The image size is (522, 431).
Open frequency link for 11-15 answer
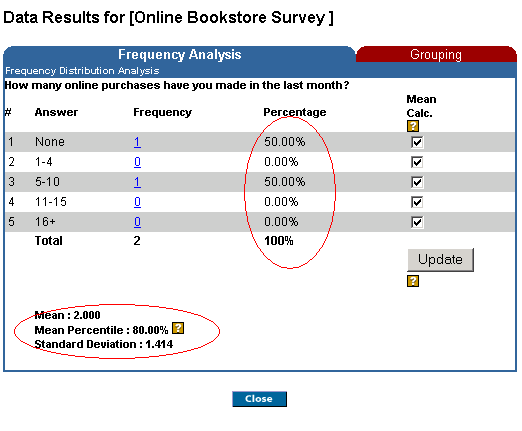(137, 202)
